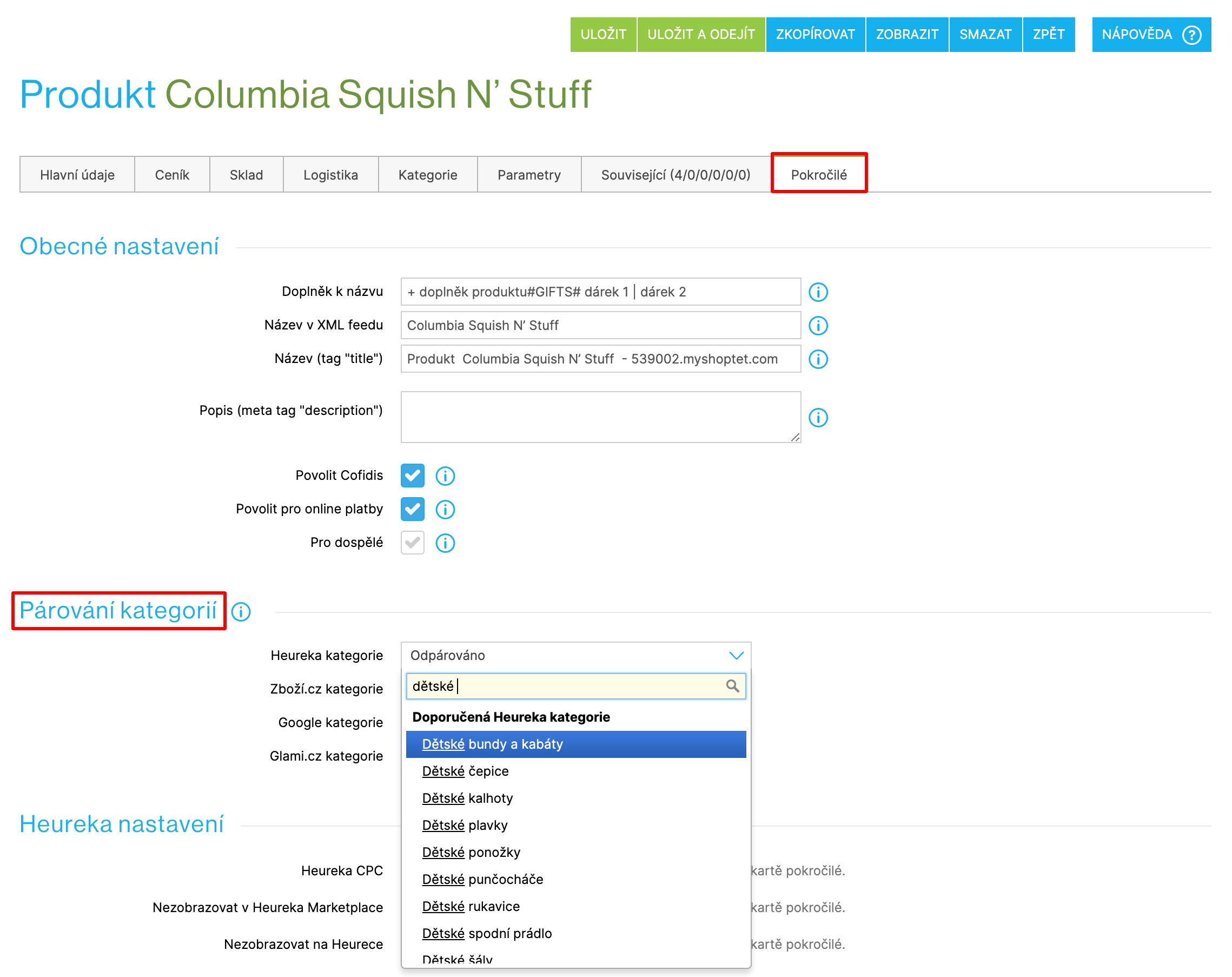Screen dimensions: 1232x977
Task: Select Dětské punčocháče option
Action: [x=575, y=879]
